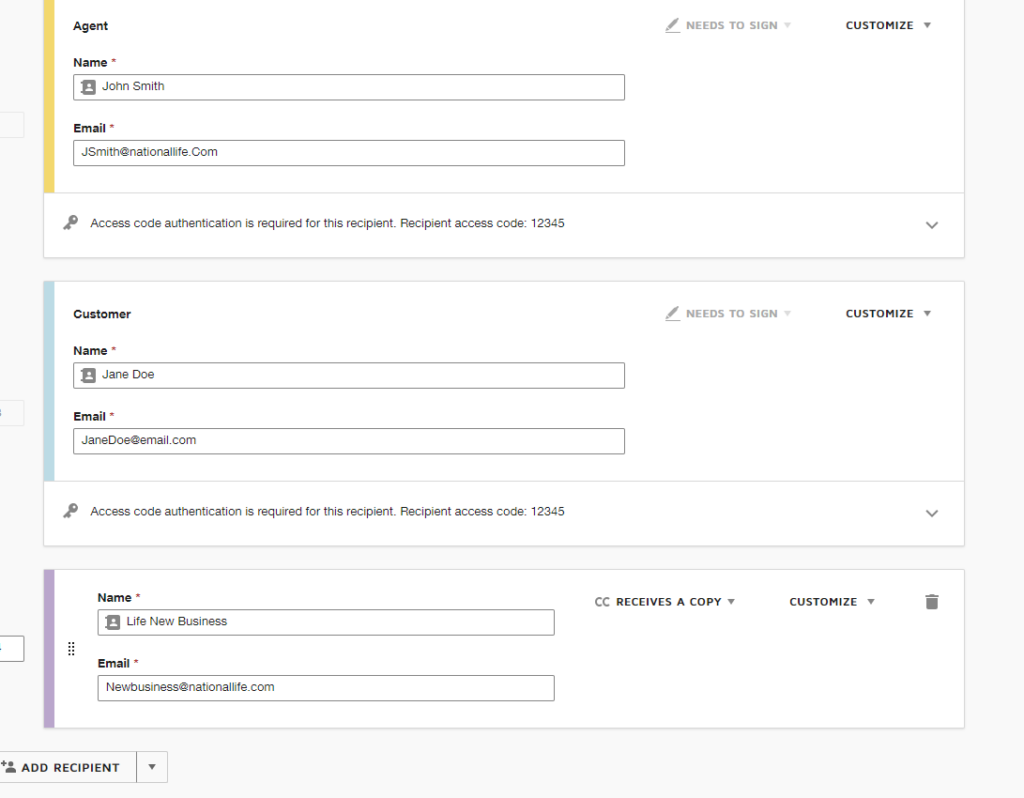Open Customize menu for Customer recipient
The width and height of the screenshot is (1024, 798).
coord(888,314)
